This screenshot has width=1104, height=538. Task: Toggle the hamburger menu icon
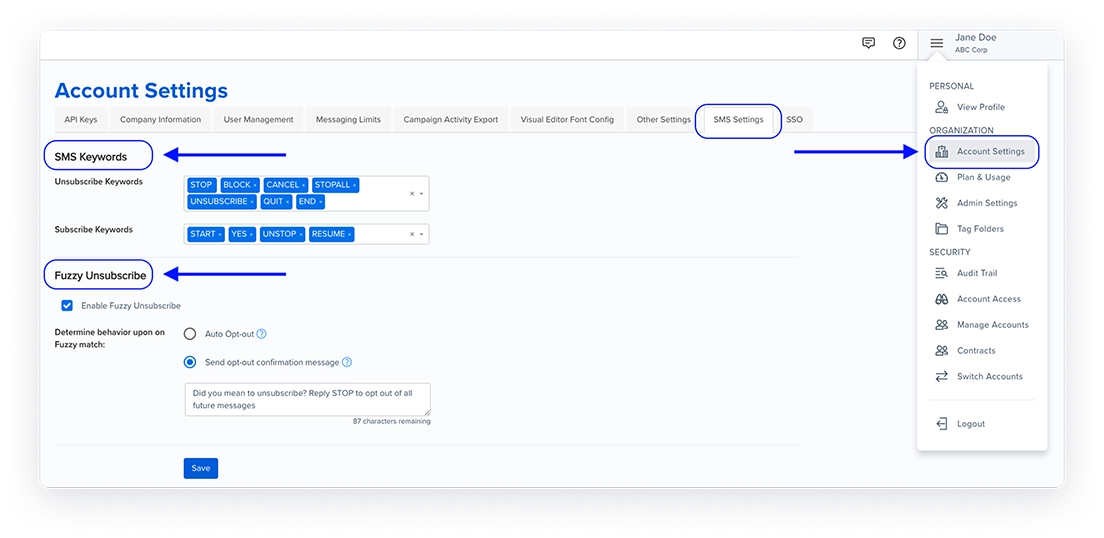click(936, 43)
